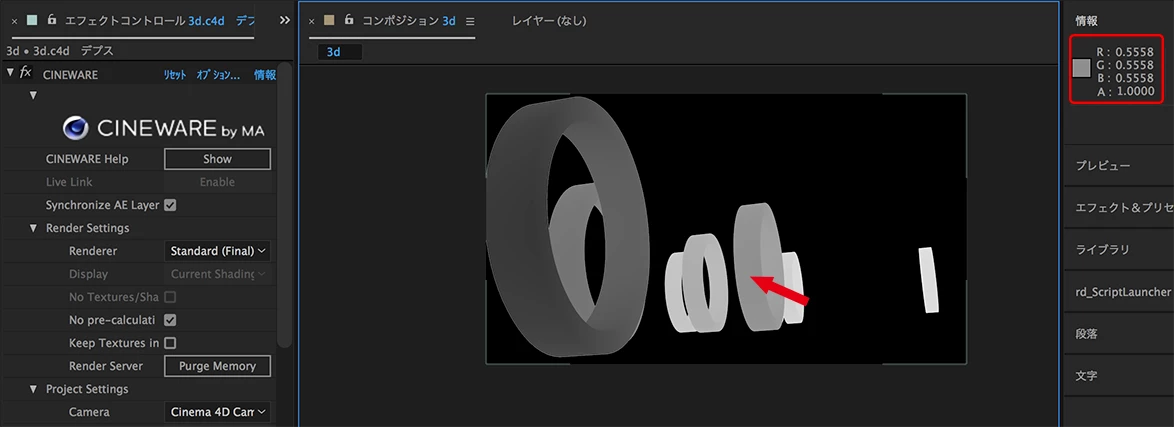
Task: Collapse the Render Settings group
Action: click(33, 228)
